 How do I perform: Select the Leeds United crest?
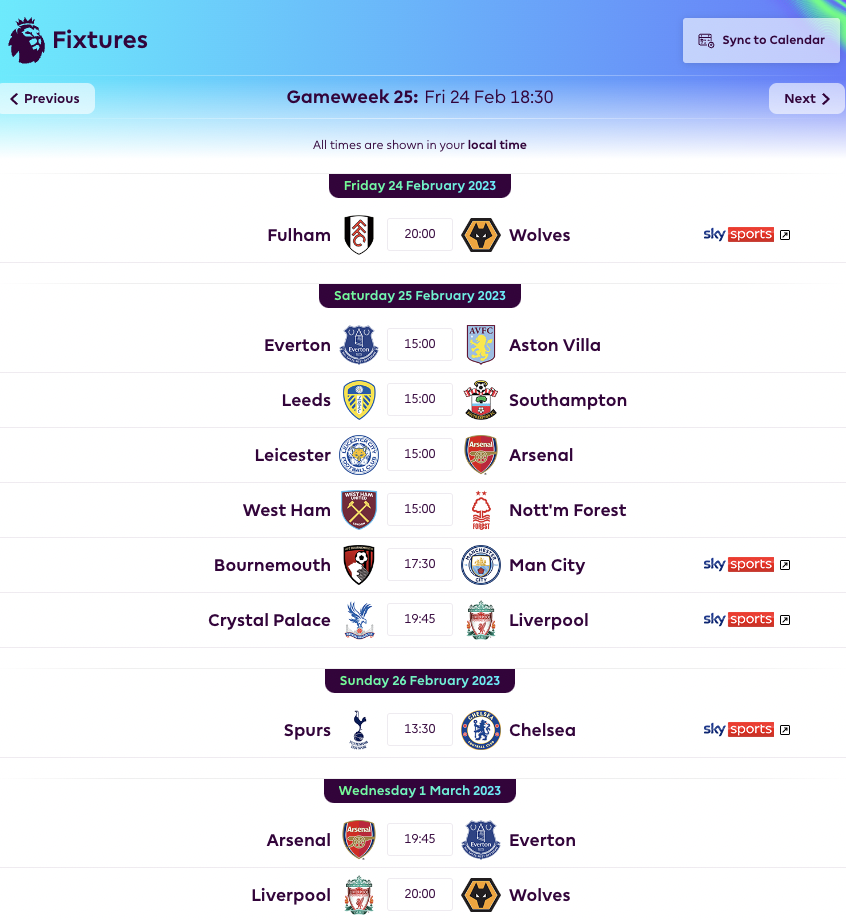tap(359, 399)
